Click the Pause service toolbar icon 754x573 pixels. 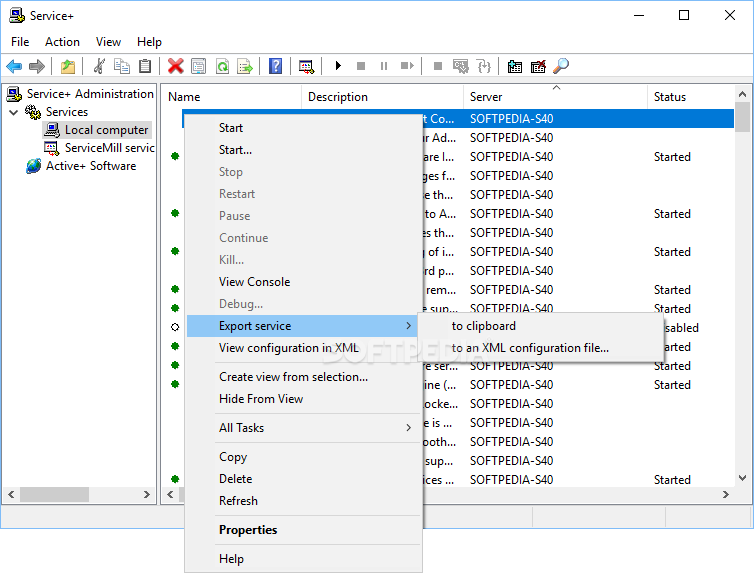384,65
